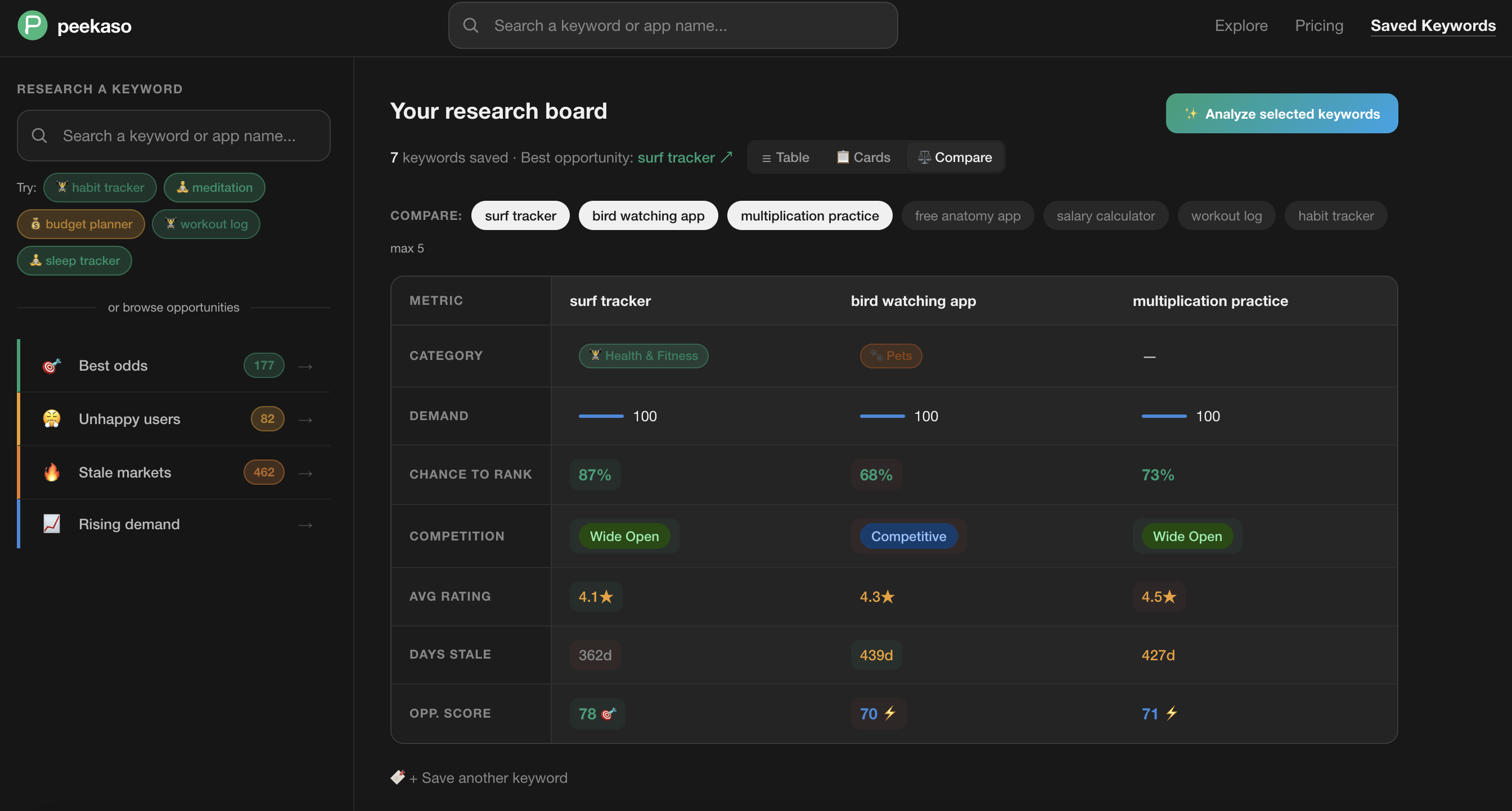Screen dimensions: 1512x811
Task: Click the Unhappy users angry face icon
Action: click(52, 418)
